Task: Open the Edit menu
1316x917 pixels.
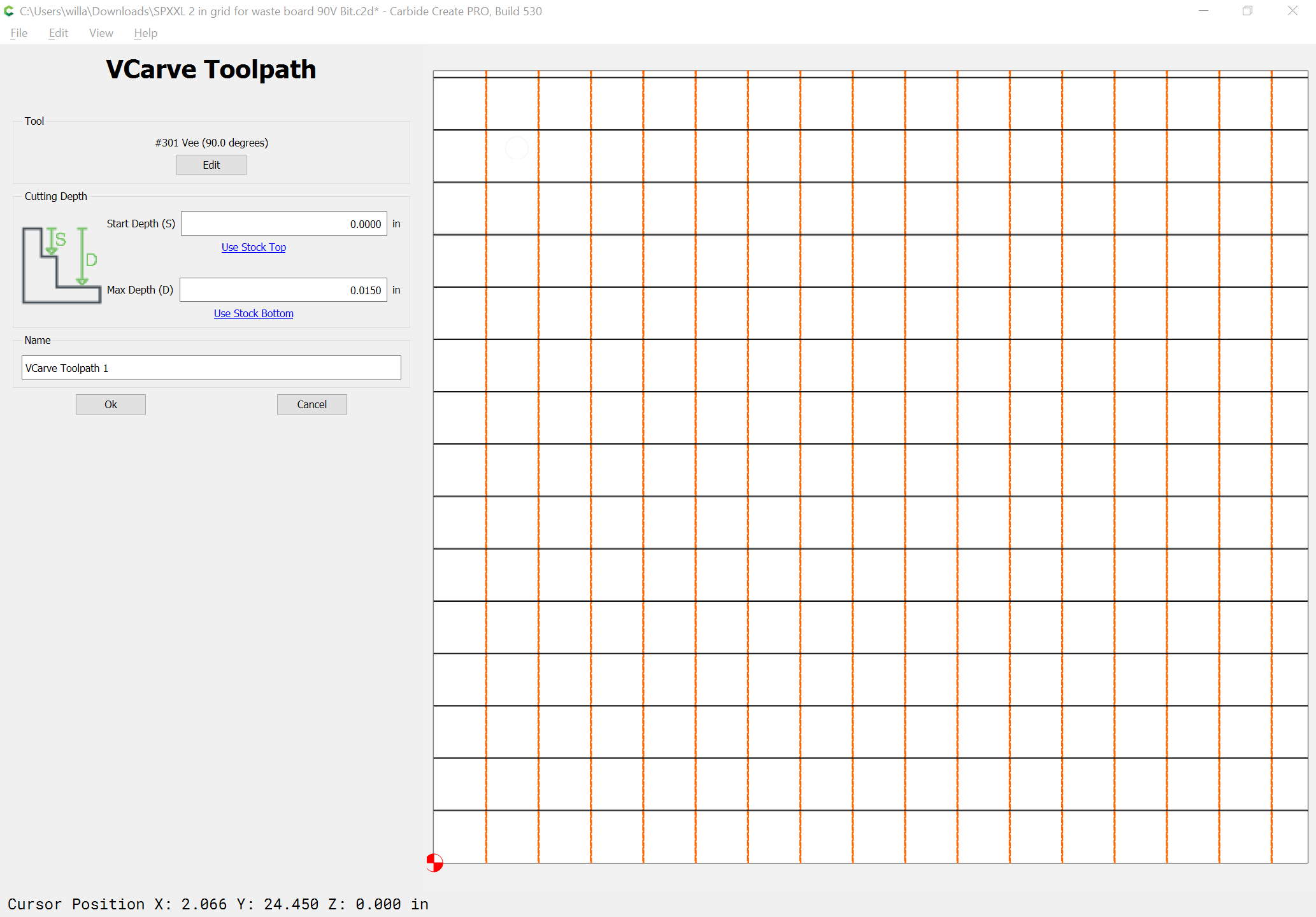Action: [58, 33]
